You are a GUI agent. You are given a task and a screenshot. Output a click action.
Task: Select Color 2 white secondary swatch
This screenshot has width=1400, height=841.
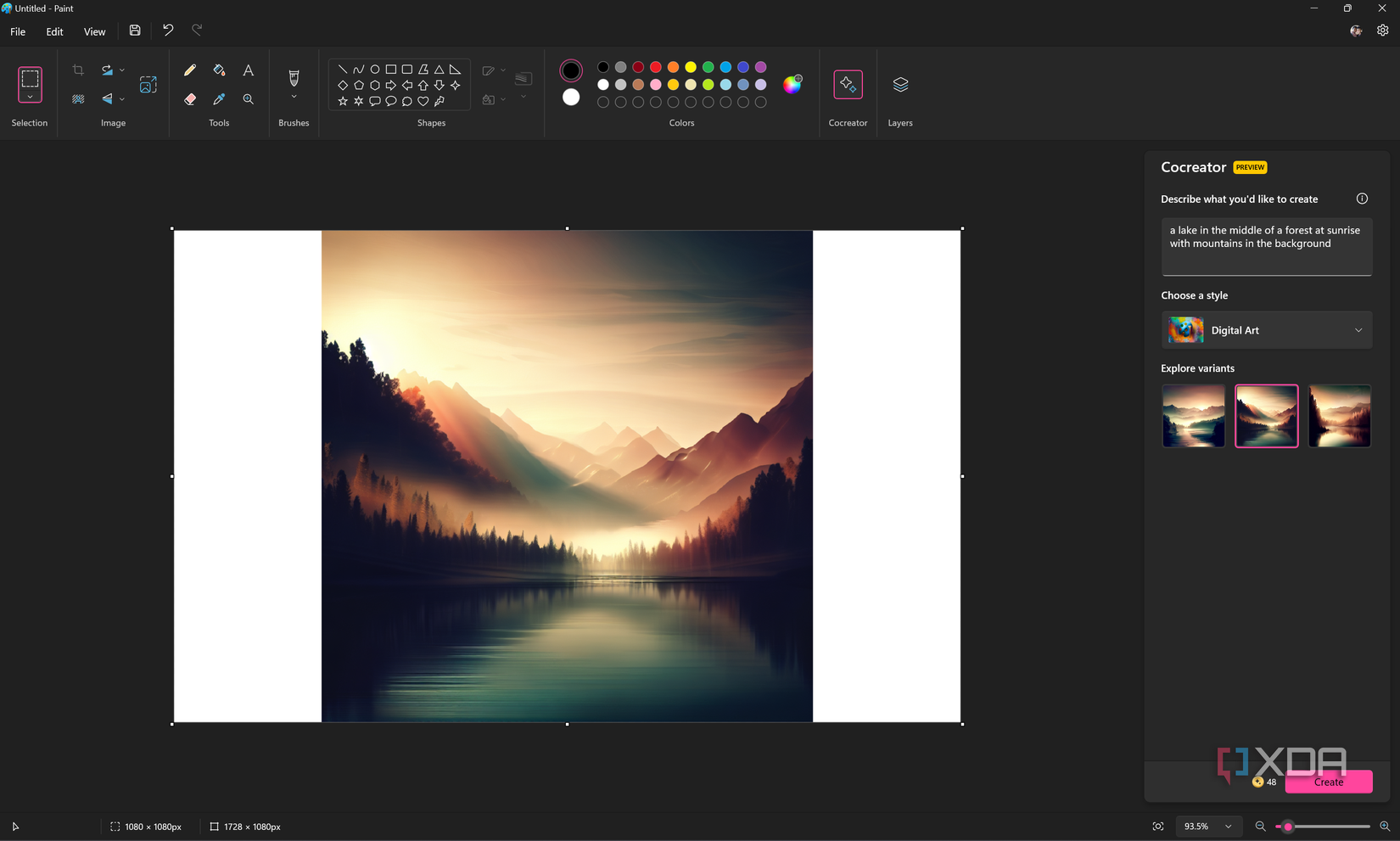571,98
